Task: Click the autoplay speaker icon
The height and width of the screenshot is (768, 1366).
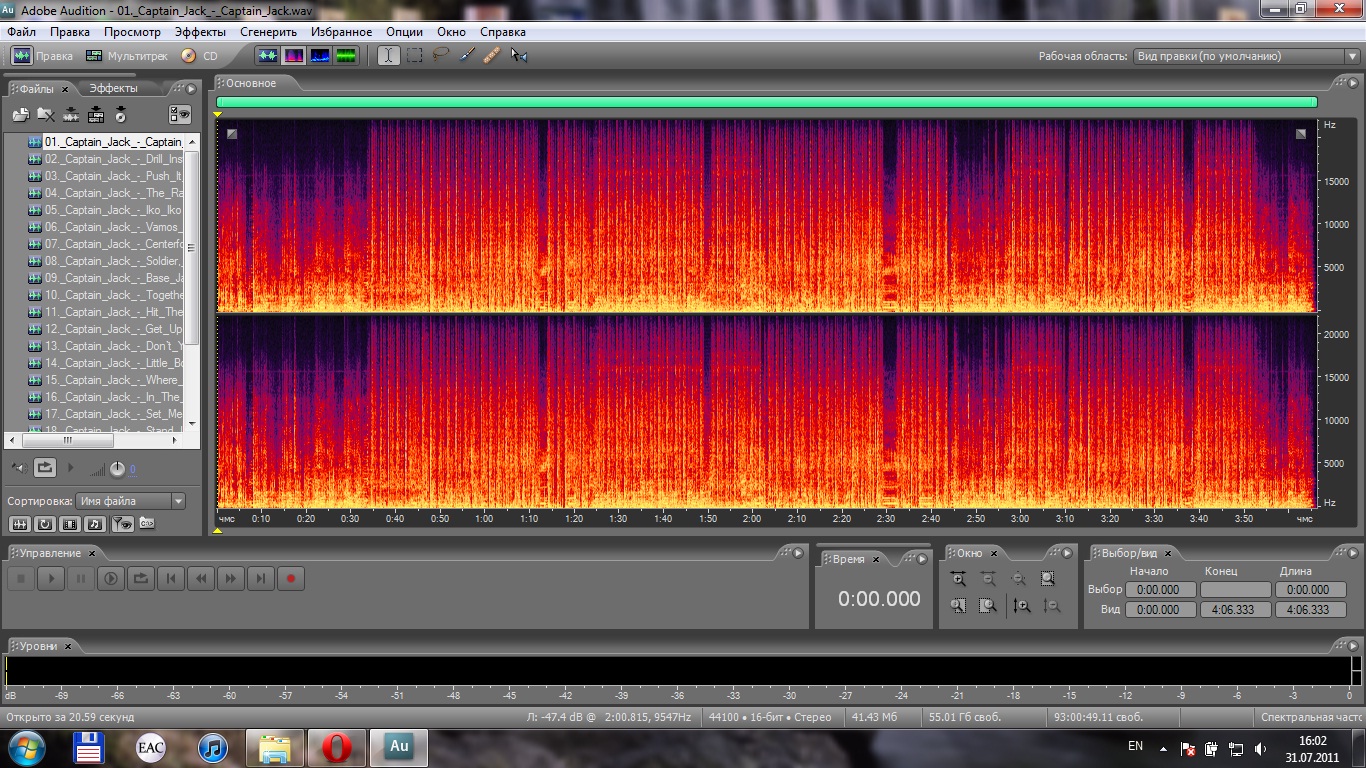Action: coord(18,467)
